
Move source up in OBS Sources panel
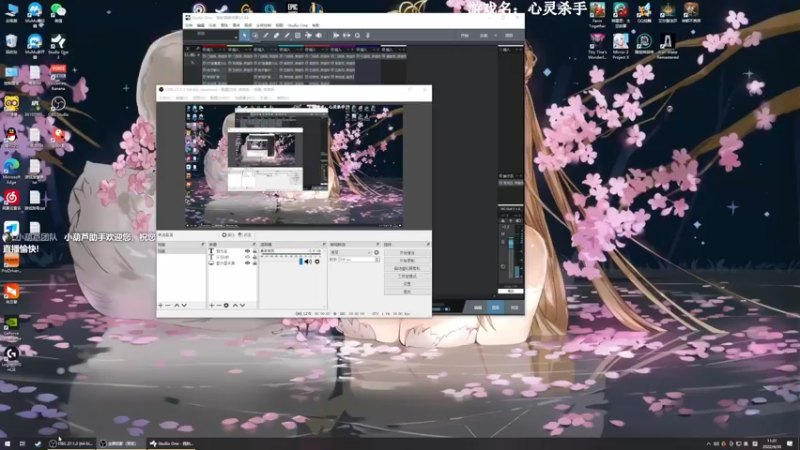235,305
